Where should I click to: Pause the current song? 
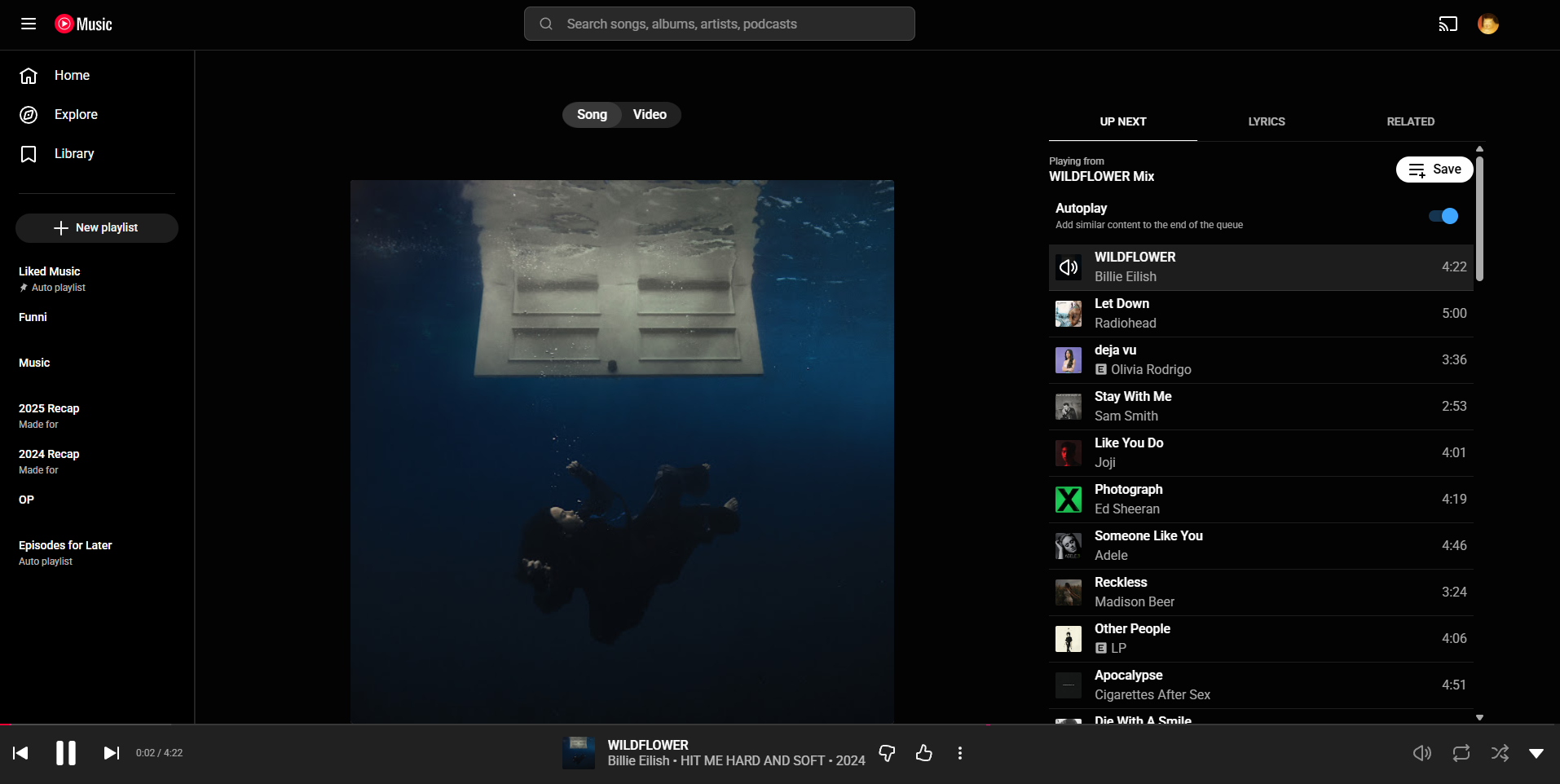pos(66,753)
